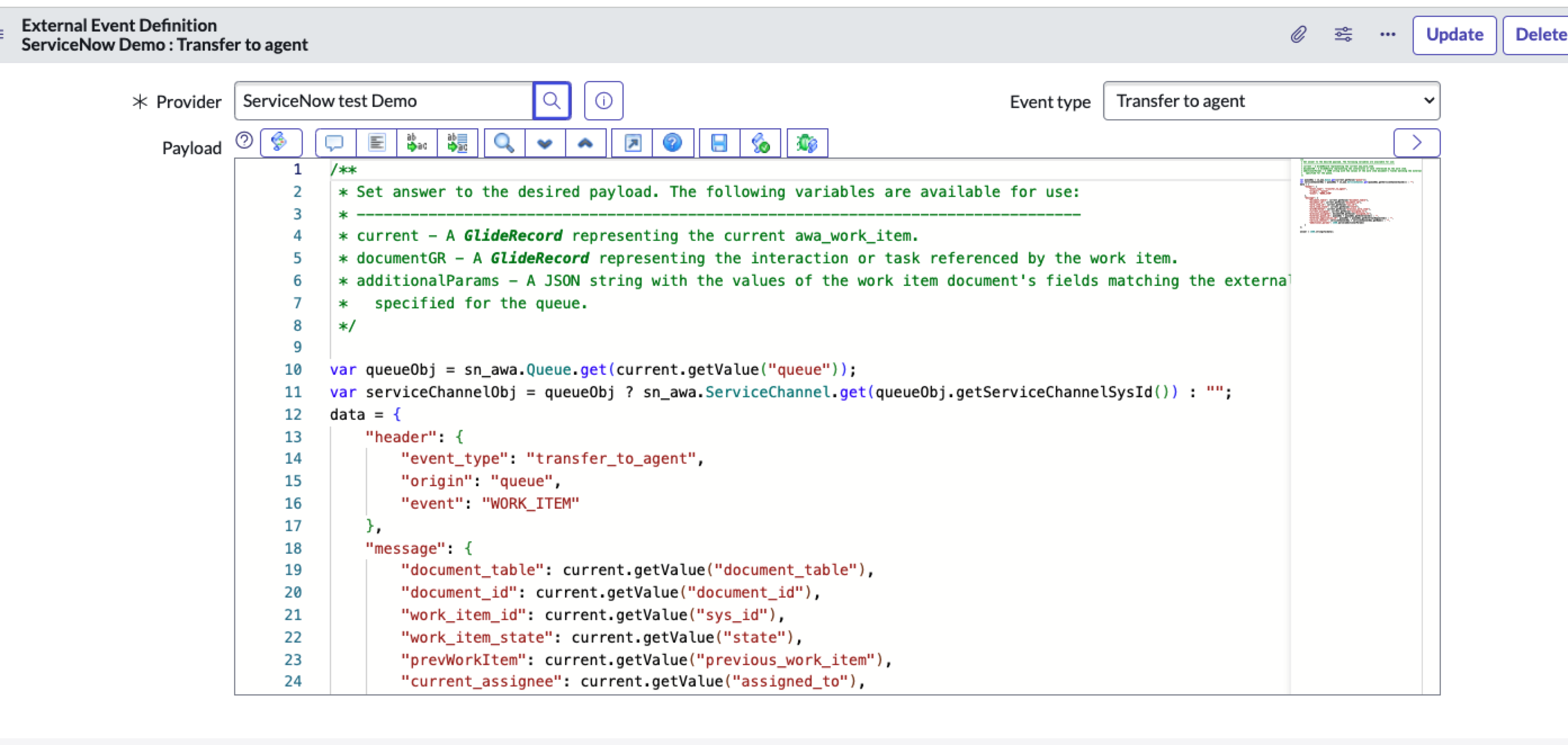
Task: Click the Replace All icon
Action: [x=458, y=143]
